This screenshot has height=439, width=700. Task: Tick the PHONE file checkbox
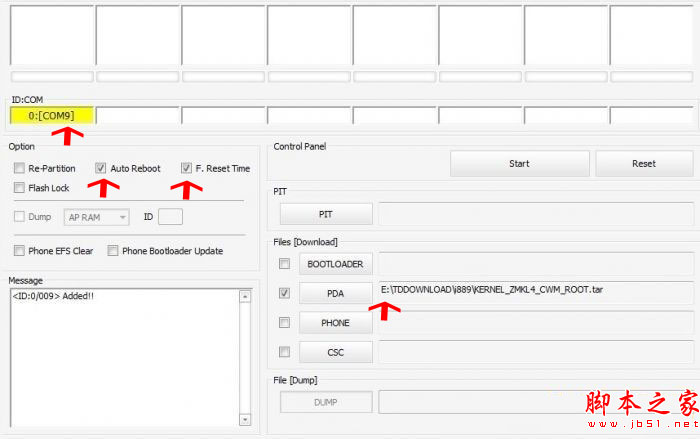(x=284, y=322)
